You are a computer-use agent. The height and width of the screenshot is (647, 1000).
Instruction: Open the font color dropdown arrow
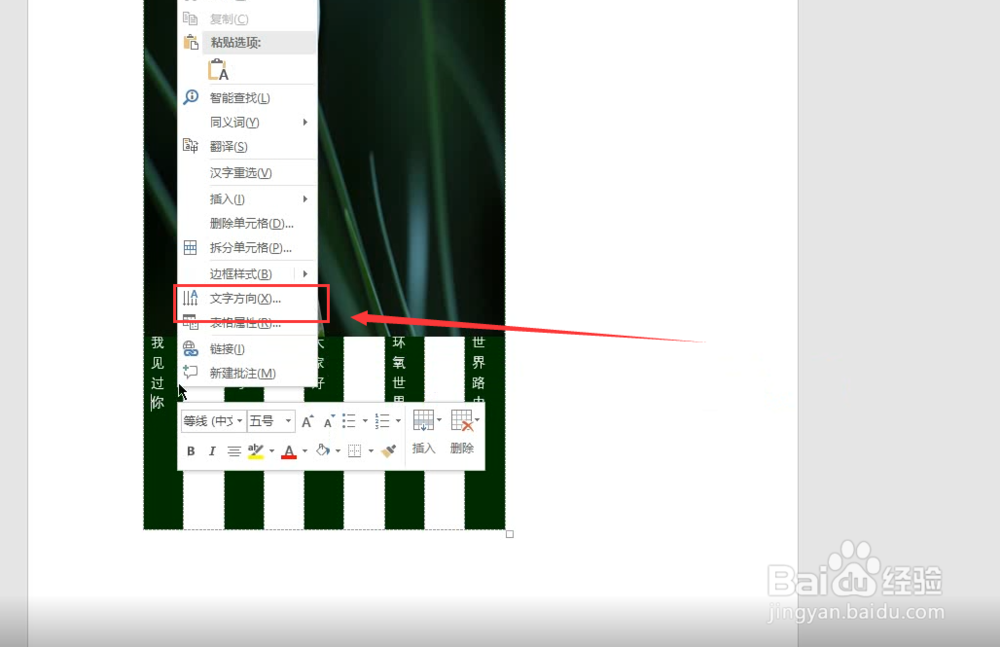[x=305, y=451]
